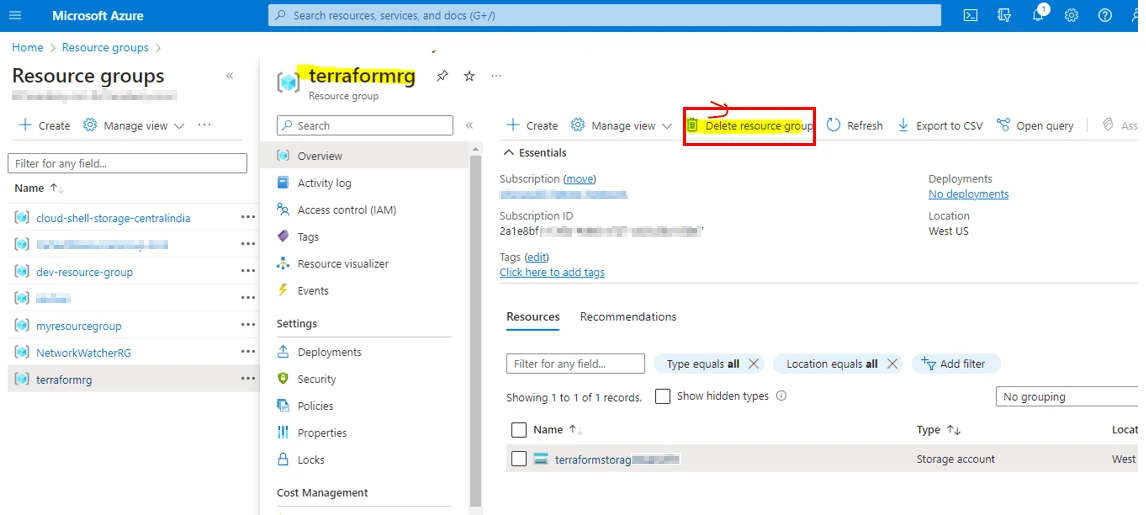This screenshot has width=1146, height=515.
Task: Open the hamburger portal menu
Action: pyautogui.click(x=15, y=15)
